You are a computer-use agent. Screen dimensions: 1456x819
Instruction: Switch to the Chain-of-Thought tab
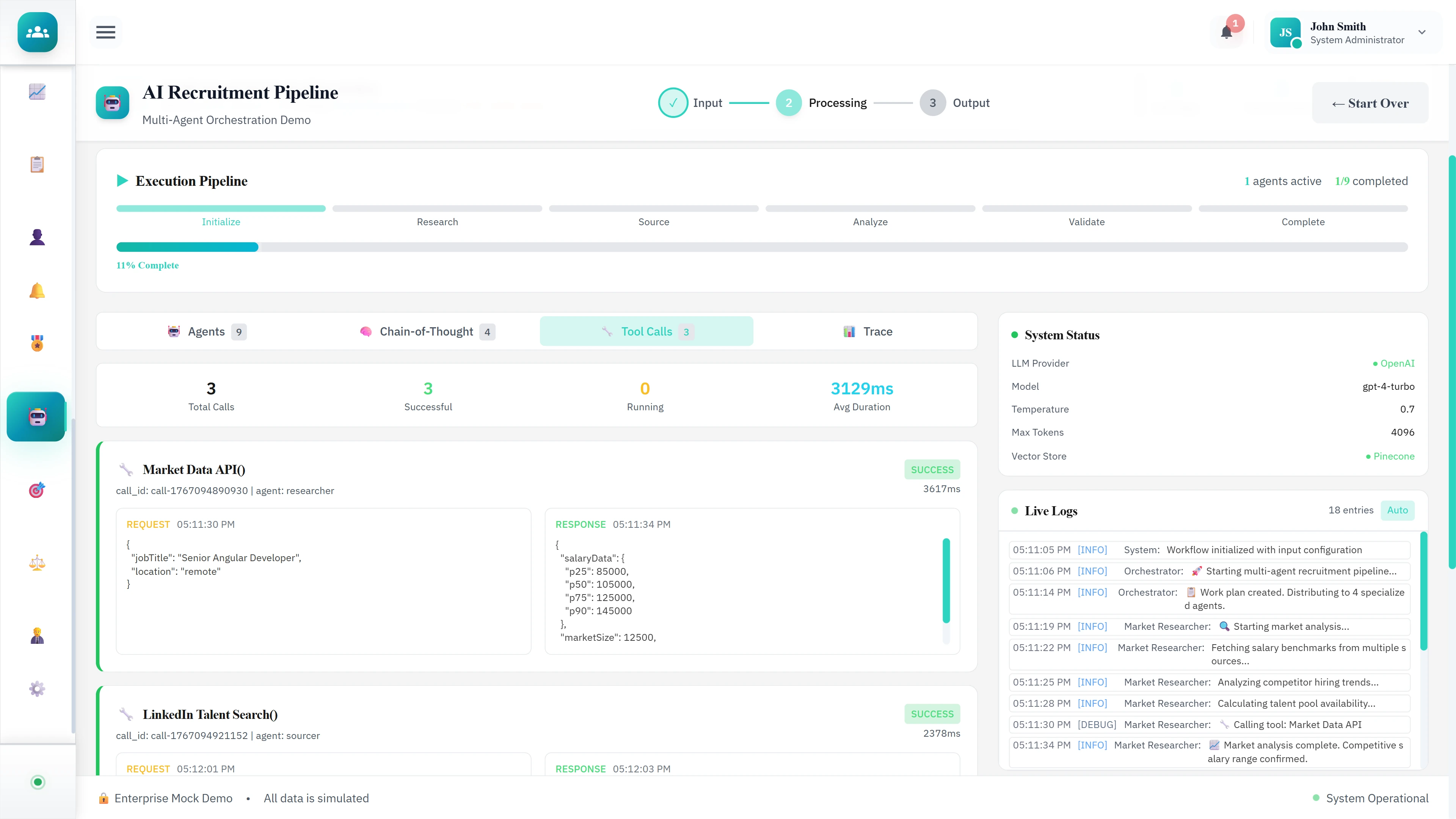coord(425,331)
